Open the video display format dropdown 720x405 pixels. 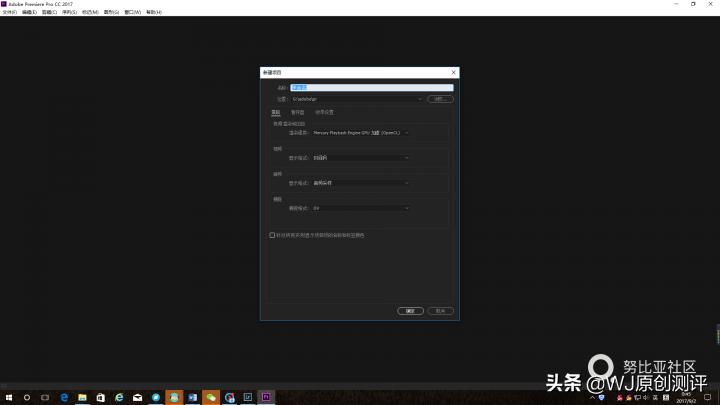[361, 157]
